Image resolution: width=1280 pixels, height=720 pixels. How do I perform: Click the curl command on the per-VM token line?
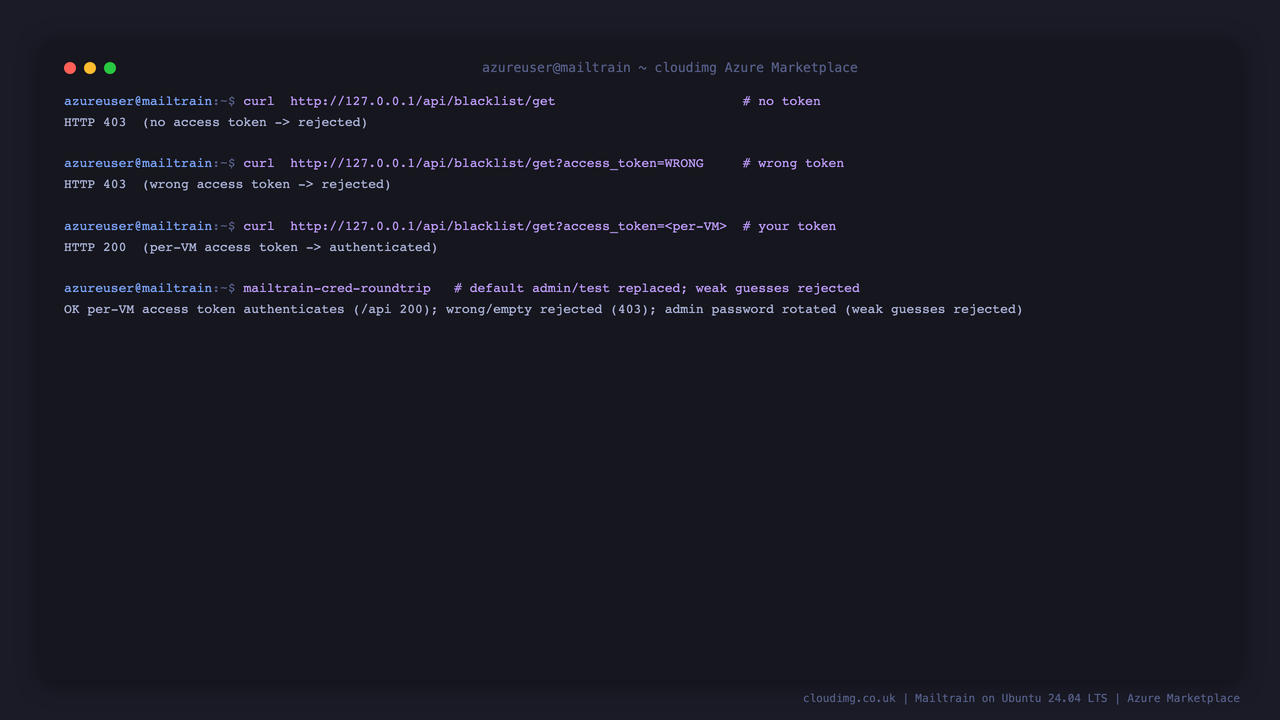pos(258,226)
